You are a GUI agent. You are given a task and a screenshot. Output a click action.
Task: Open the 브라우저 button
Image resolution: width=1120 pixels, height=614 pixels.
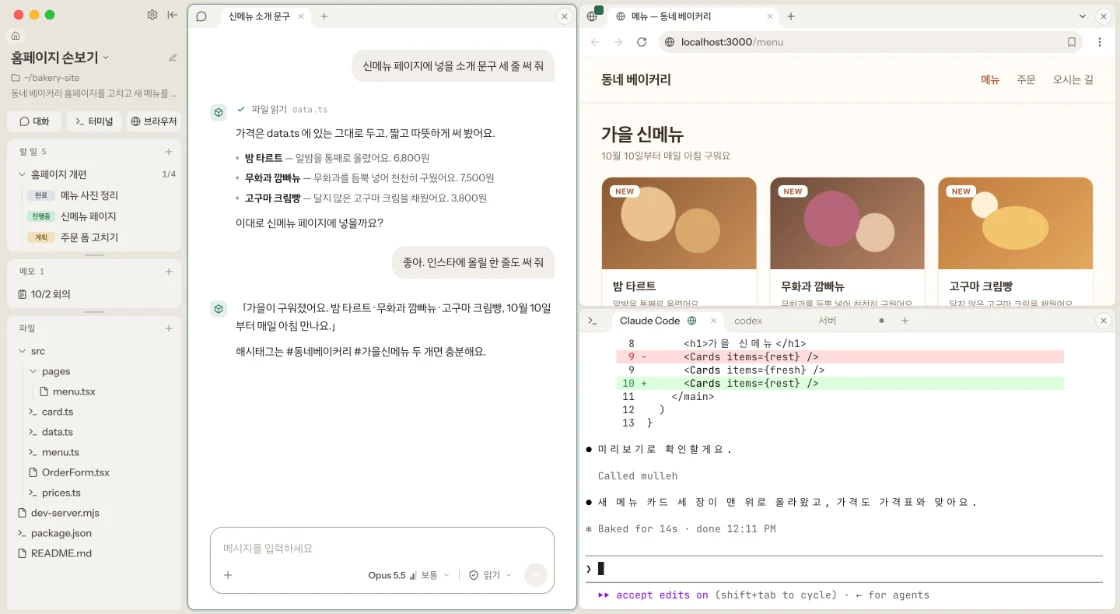click(x=154, y=121)
